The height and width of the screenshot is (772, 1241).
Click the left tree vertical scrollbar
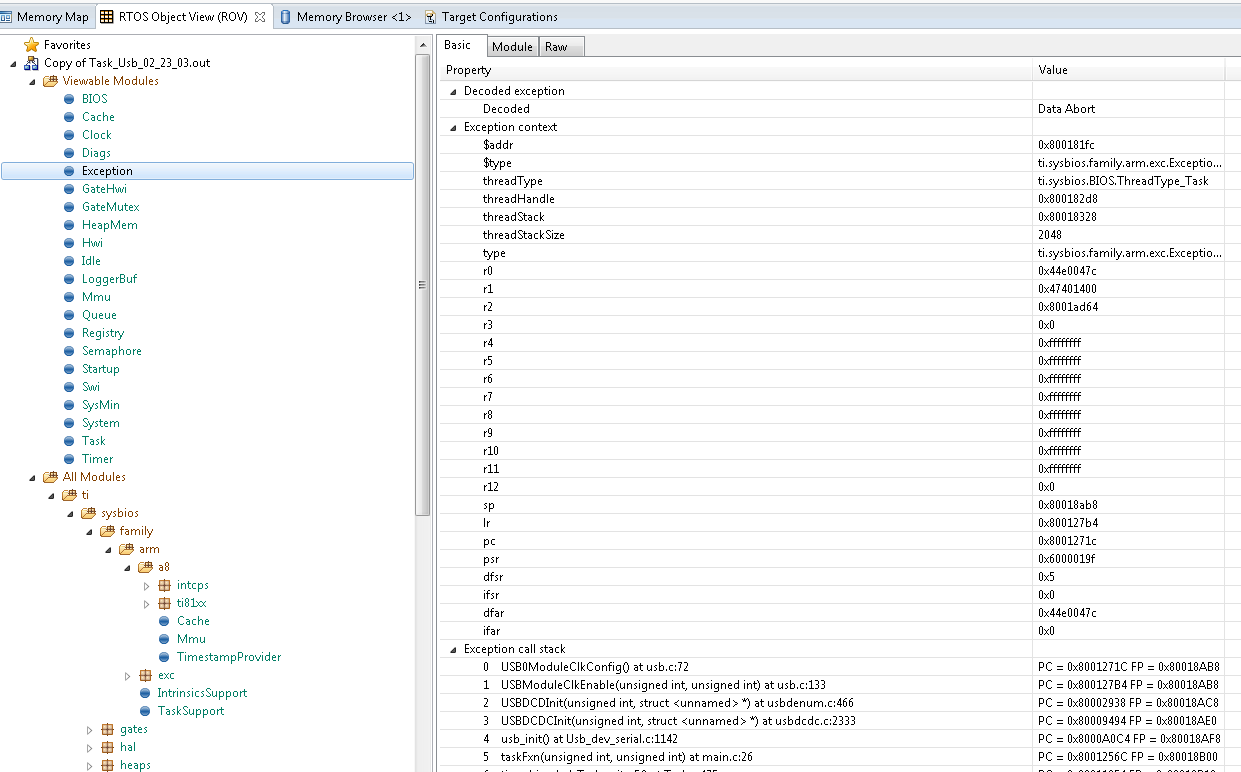click(422, 285)
